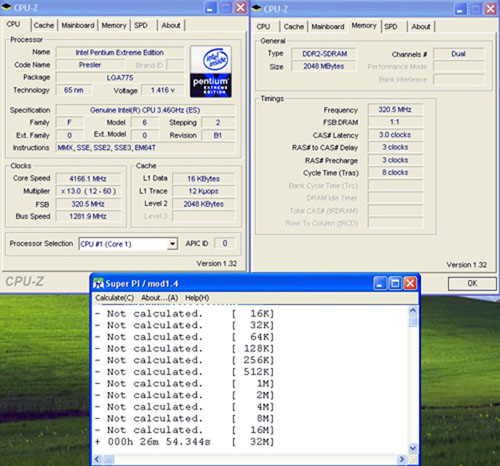
Task: Click Multiplier value x 13.0 (12 - 60)
Action: [88, 191]
